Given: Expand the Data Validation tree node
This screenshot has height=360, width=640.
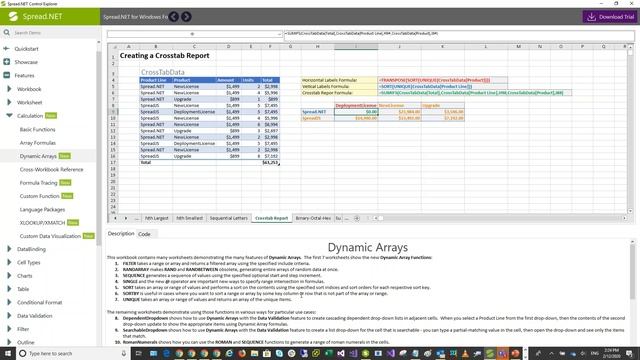Looking at the screenshot, I should [9, 316].
